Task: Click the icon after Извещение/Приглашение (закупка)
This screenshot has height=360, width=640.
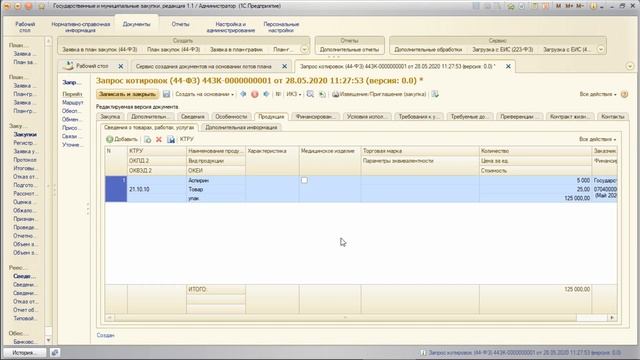Action: pyautogui.click(x=435, y=94)
